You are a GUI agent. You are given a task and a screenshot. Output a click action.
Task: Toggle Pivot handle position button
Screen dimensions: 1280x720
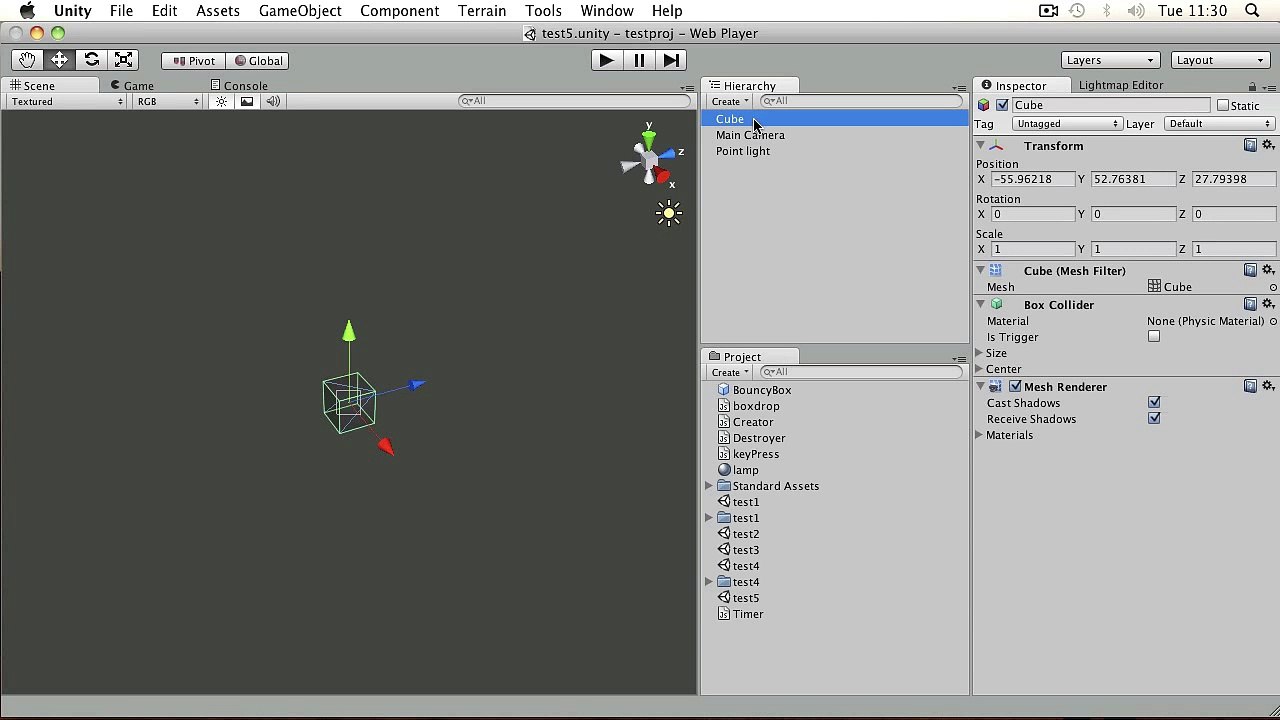194,61
